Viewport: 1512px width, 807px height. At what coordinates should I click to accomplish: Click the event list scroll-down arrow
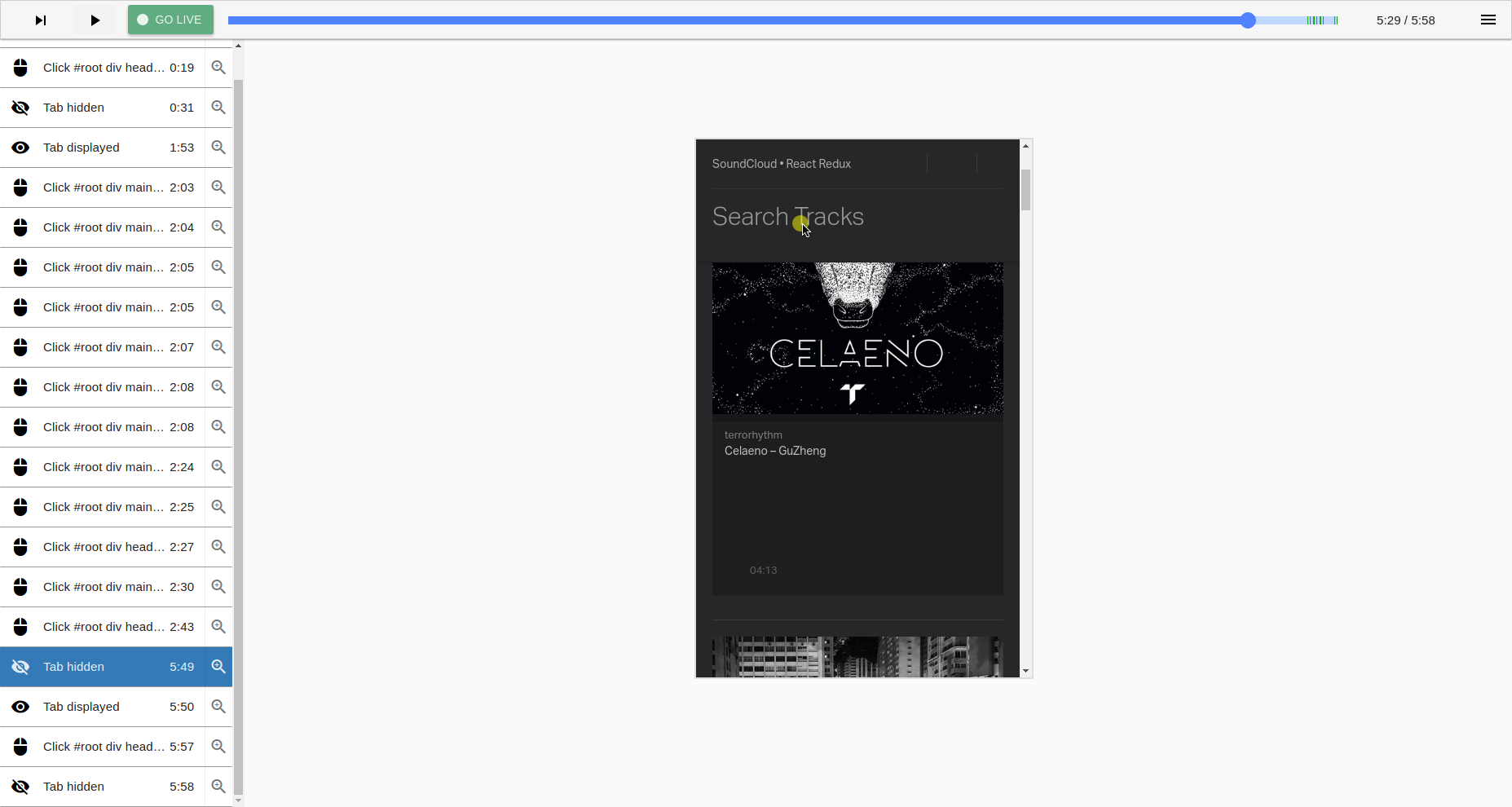238,800
